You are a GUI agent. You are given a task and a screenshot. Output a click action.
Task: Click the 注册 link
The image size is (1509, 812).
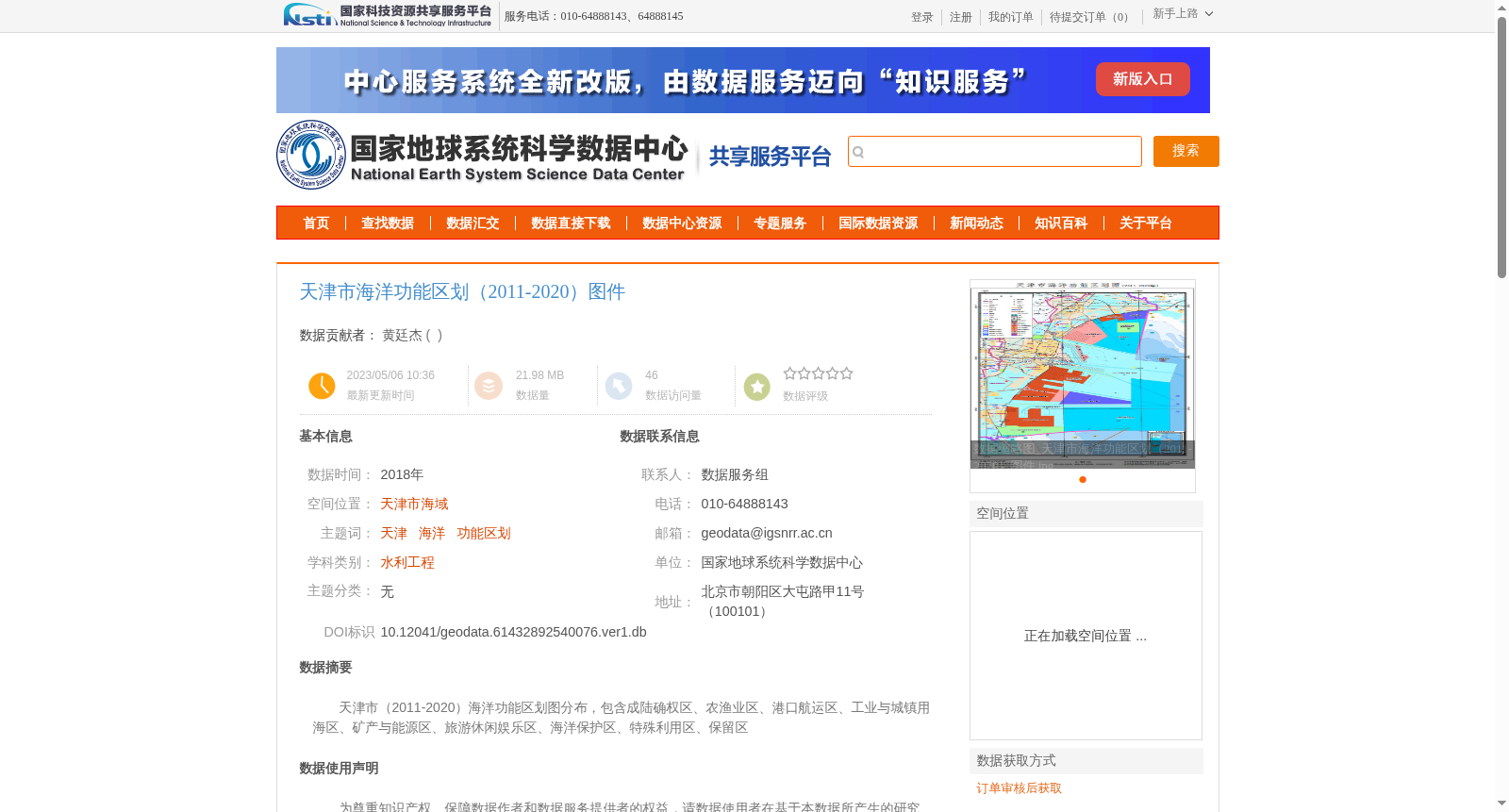(x=961, y=17)
